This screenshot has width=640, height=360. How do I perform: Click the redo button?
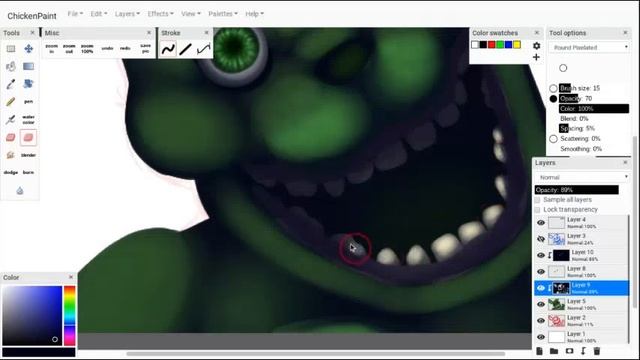point(125,49)
